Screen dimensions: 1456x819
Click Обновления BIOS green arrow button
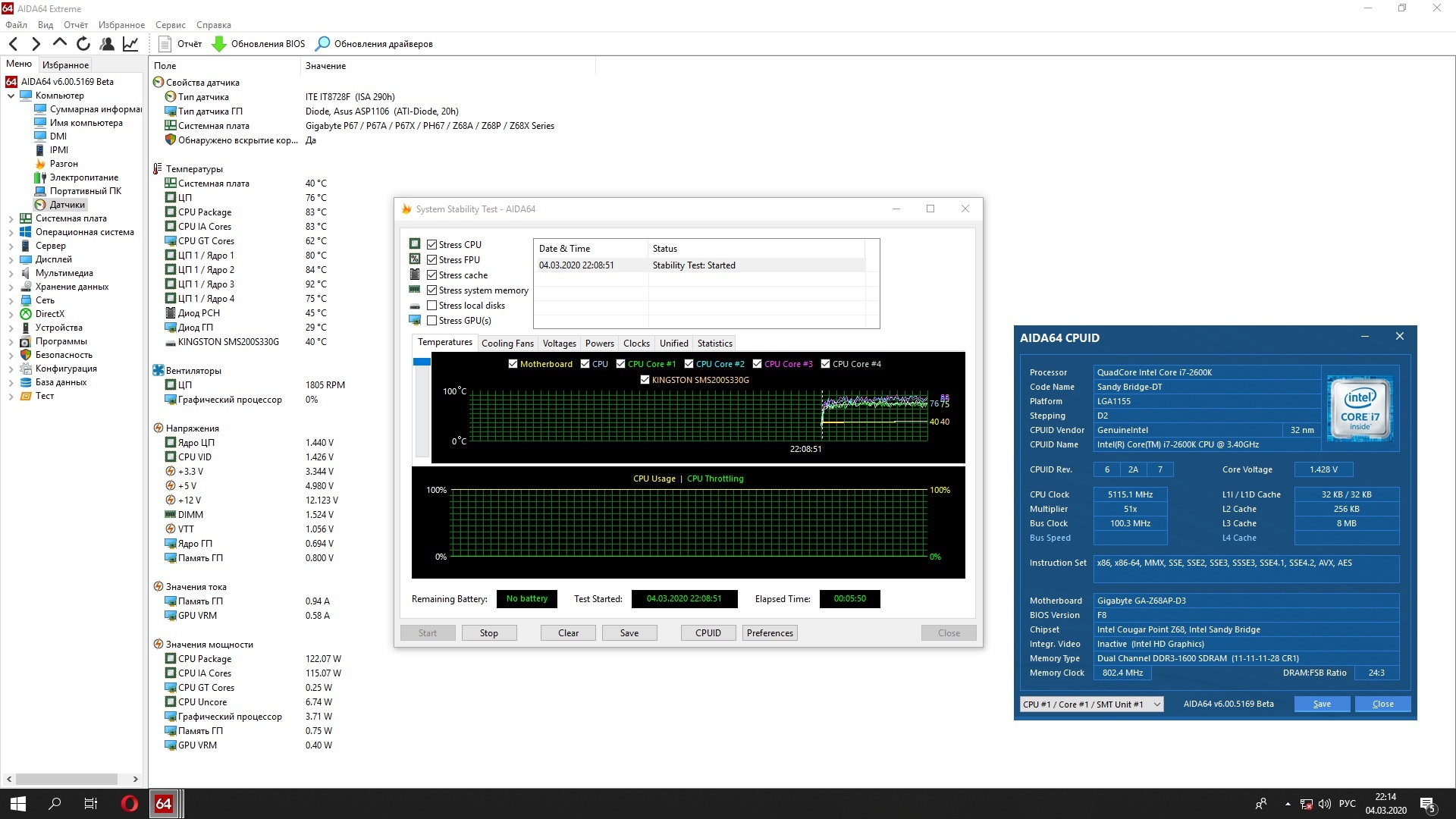coord(259,44)
